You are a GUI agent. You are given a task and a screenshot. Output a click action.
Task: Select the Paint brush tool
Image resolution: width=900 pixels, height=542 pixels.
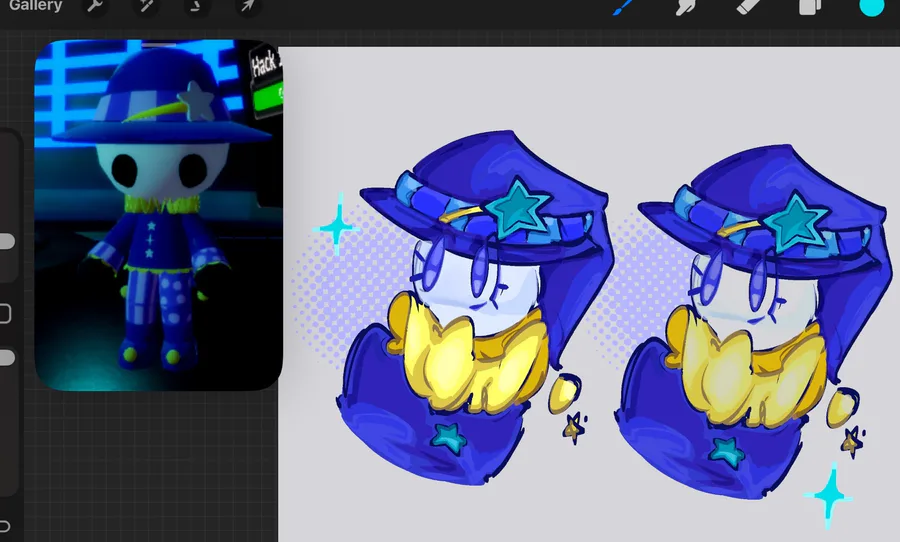coord(624,6)
